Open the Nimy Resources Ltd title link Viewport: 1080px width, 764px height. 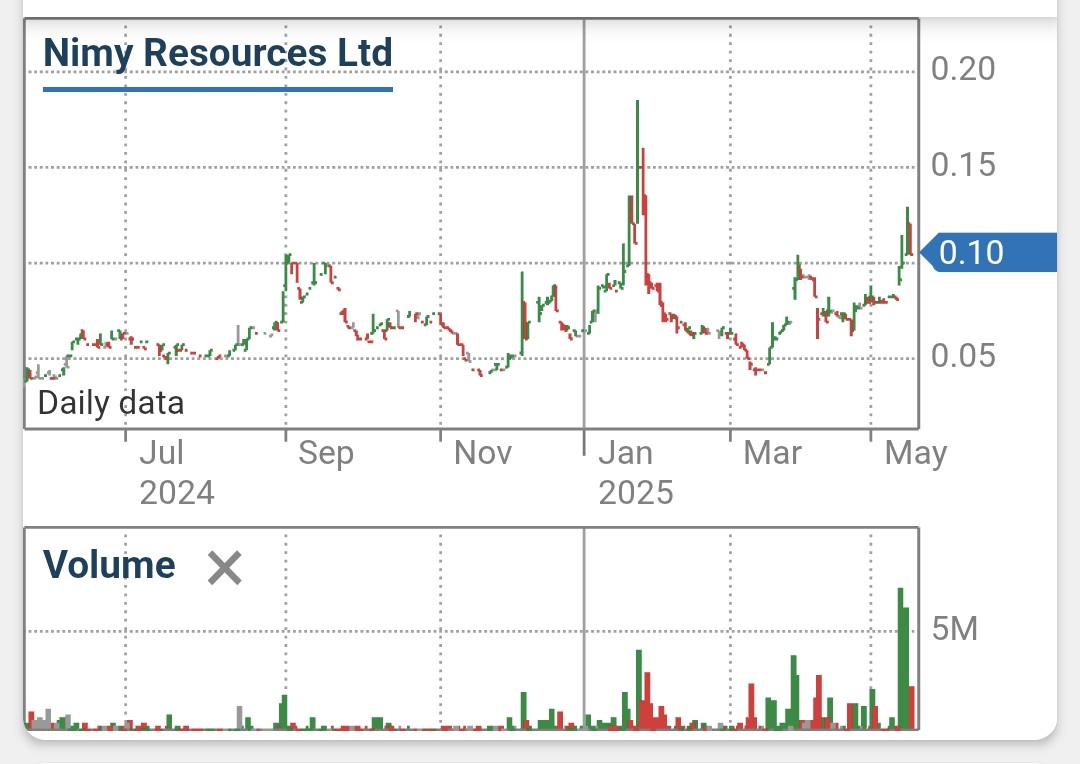pos(218,52)
